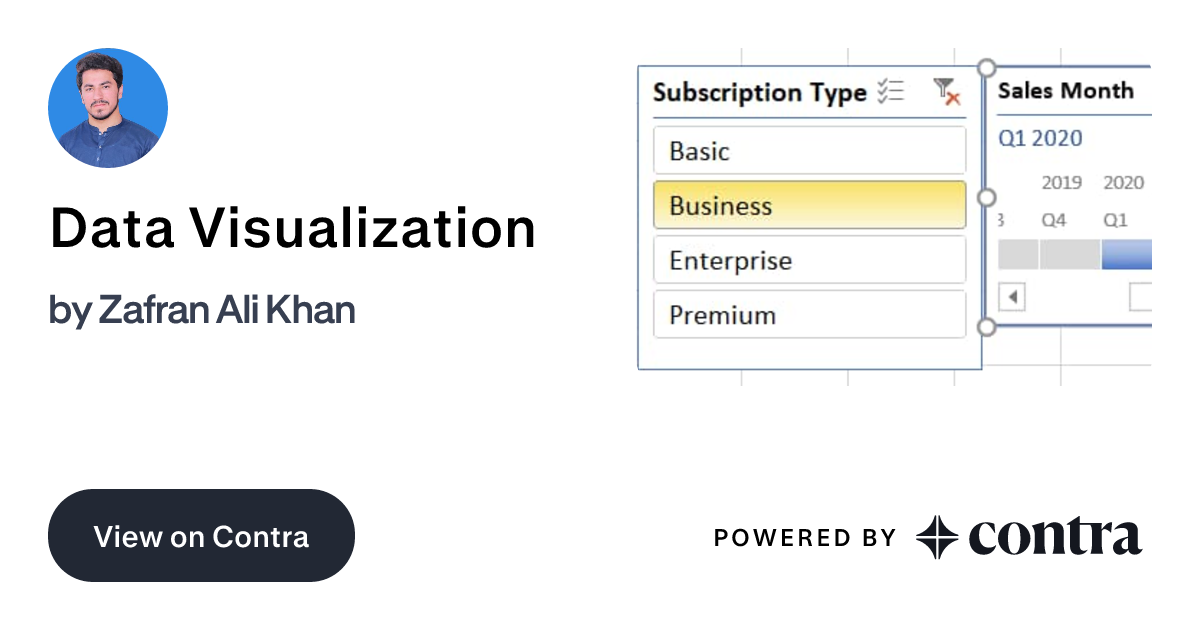Click the Q1 2020 period label in the timeline
Viewport: 1200px width, 630px height.
(1039, 138)
